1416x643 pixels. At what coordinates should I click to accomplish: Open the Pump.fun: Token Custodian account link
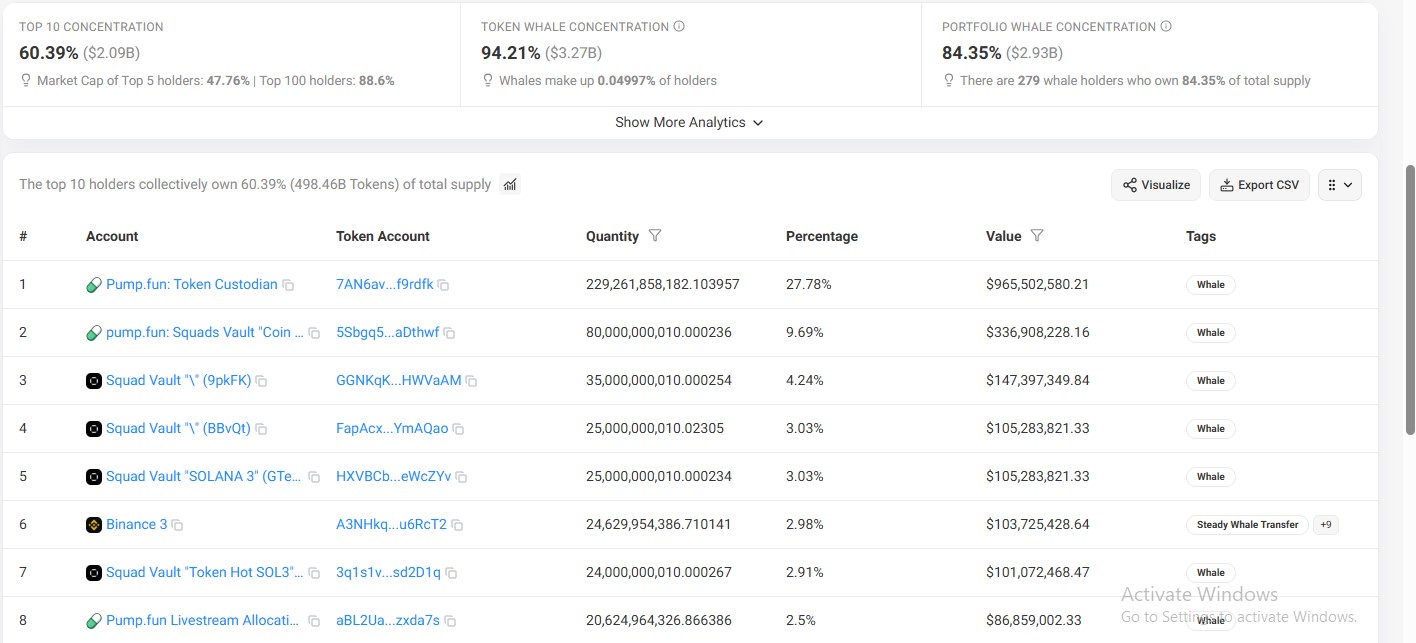coord(192,284)
